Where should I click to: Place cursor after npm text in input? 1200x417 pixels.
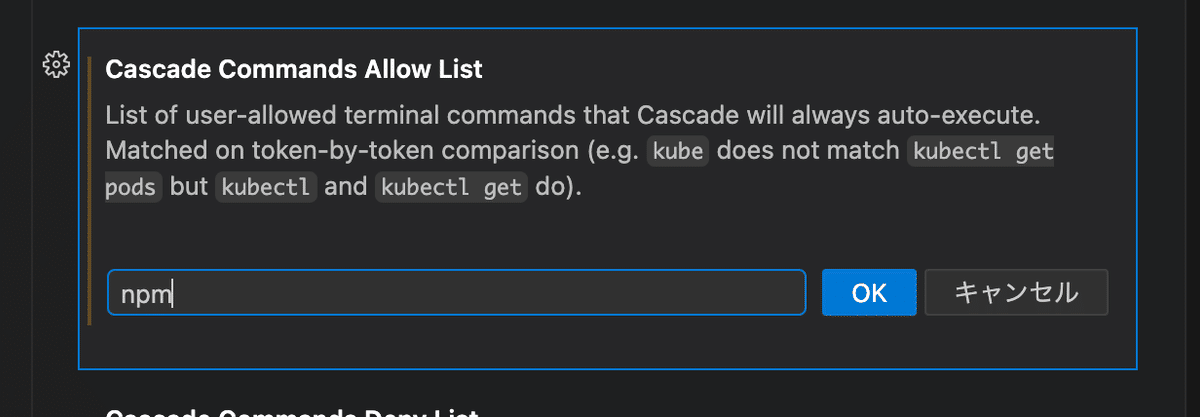coord(173,293)
